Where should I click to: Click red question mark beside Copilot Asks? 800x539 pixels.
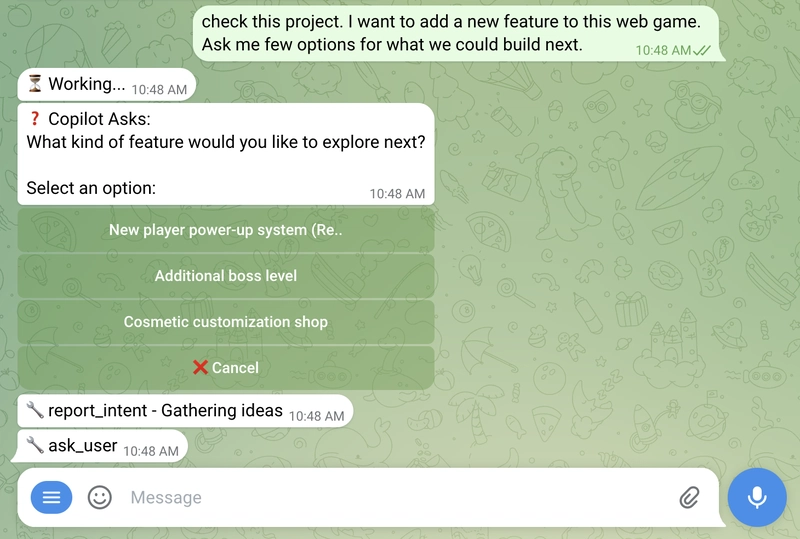[x=35, y=119]
